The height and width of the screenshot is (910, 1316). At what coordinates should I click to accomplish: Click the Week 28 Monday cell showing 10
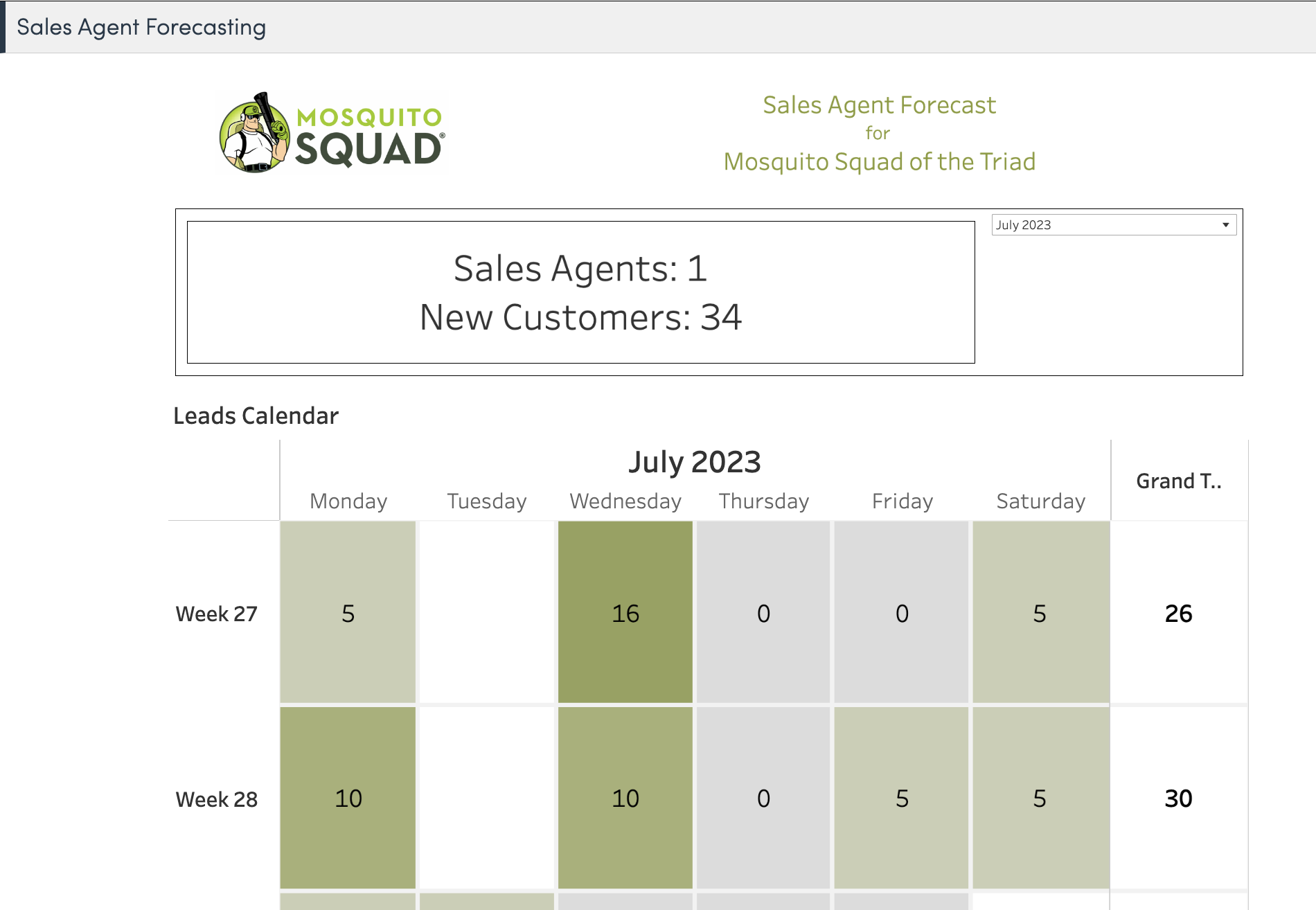(348, 799)
